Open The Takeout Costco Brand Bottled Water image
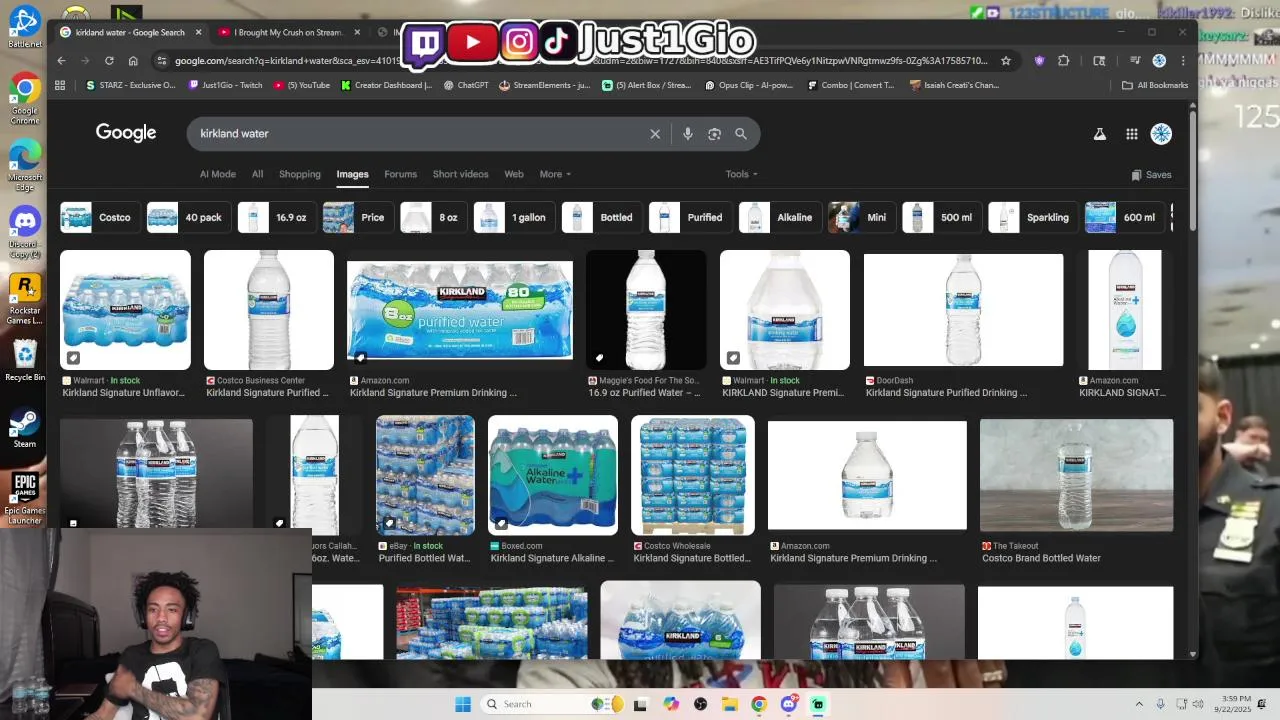 pyautogui.click(x=1076, y=476)
